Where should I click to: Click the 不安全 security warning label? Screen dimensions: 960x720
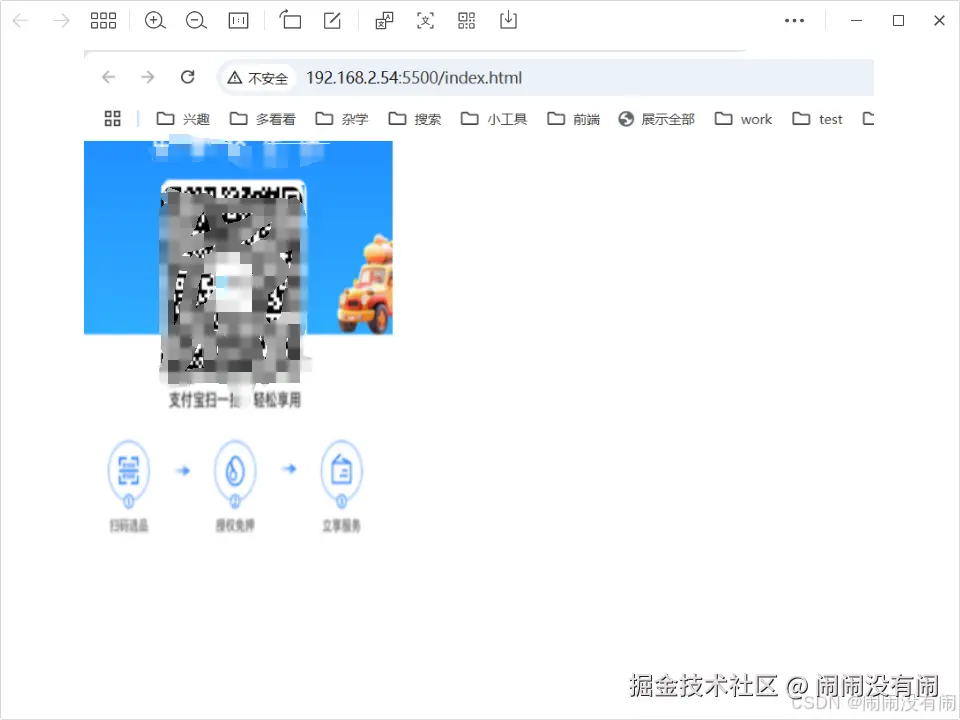258,77
